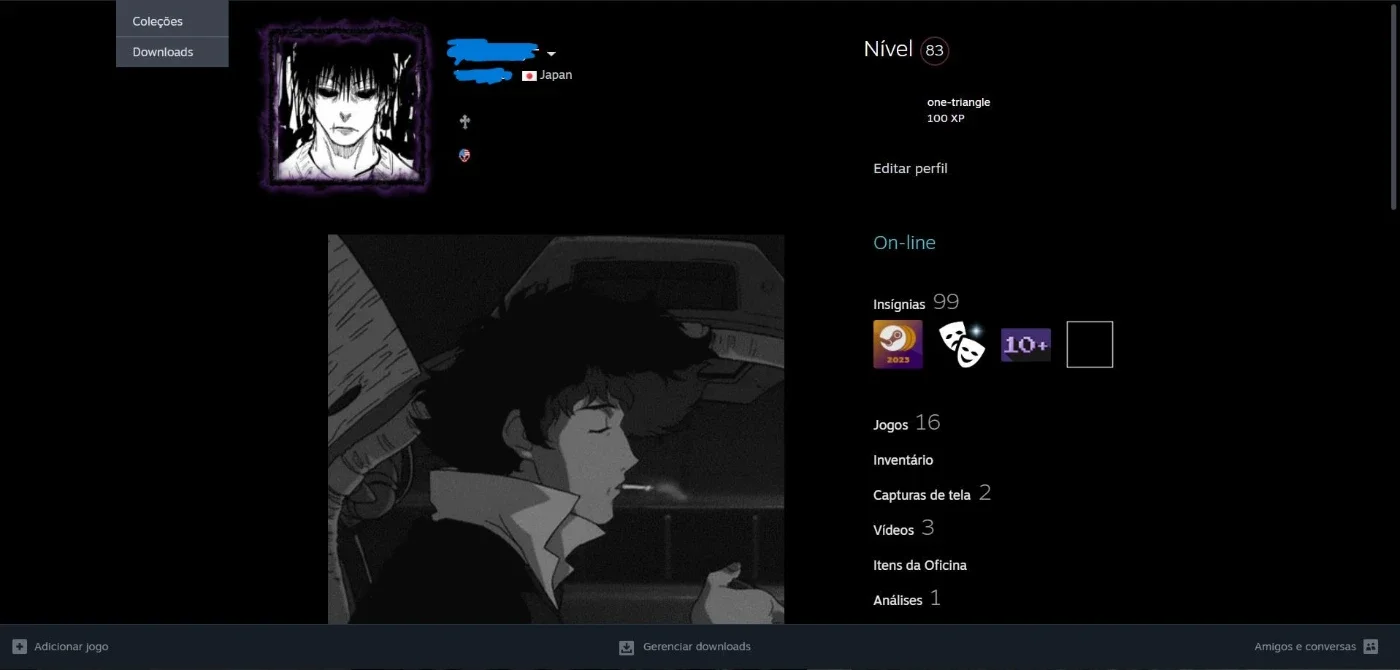This screenshot has height=670, width=1400.
Task: Expand the username dropdown arrow
Action: pyautogui.click(x=551, y=54)
